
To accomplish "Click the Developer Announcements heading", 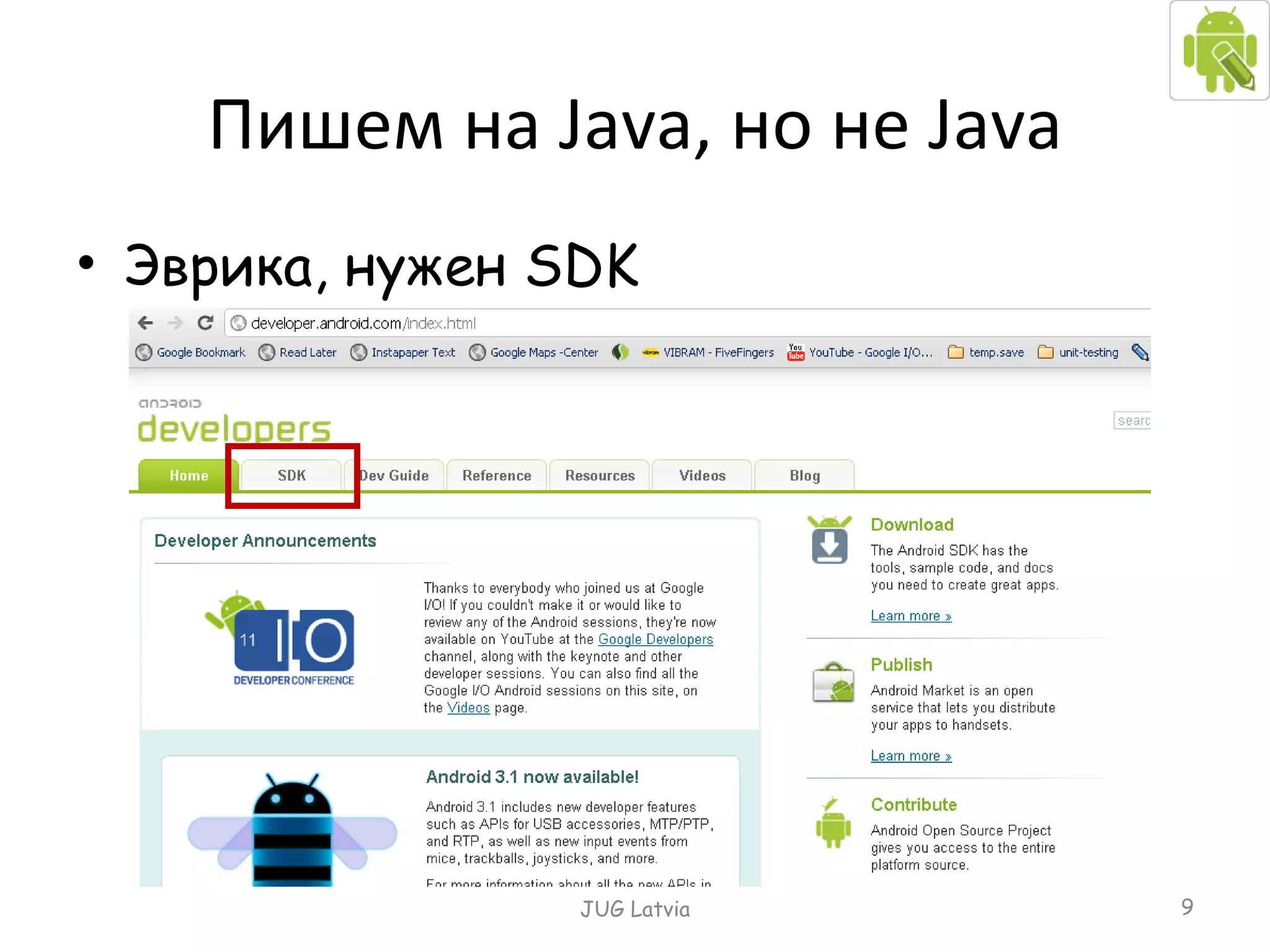I will (265, 541).
